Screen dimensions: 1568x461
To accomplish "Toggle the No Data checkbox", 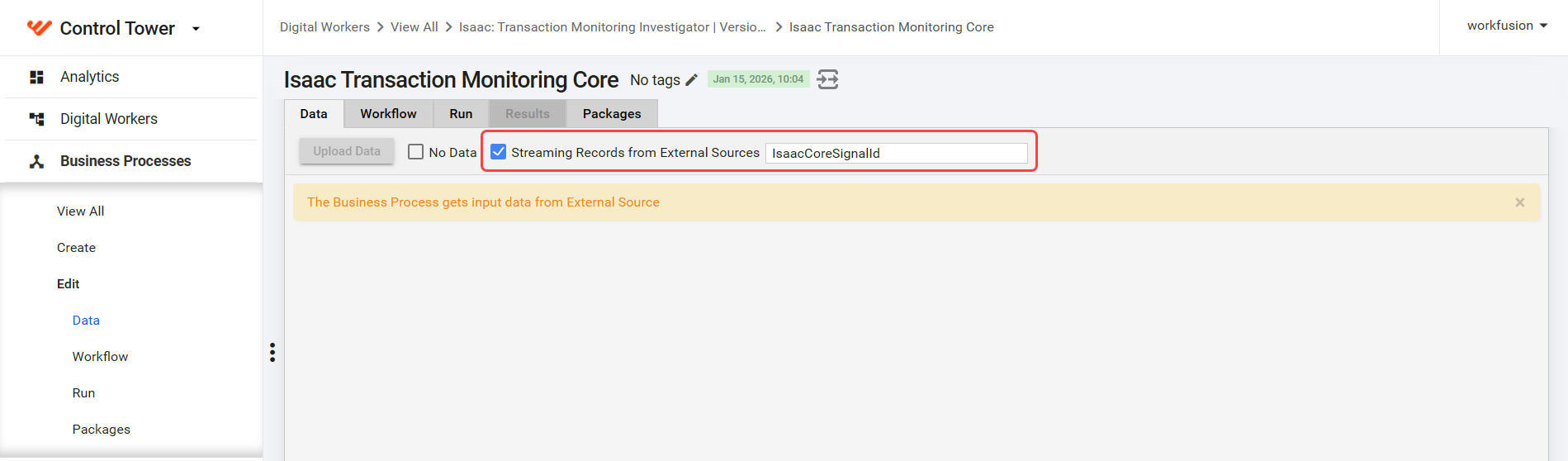I will coord(416,152).
